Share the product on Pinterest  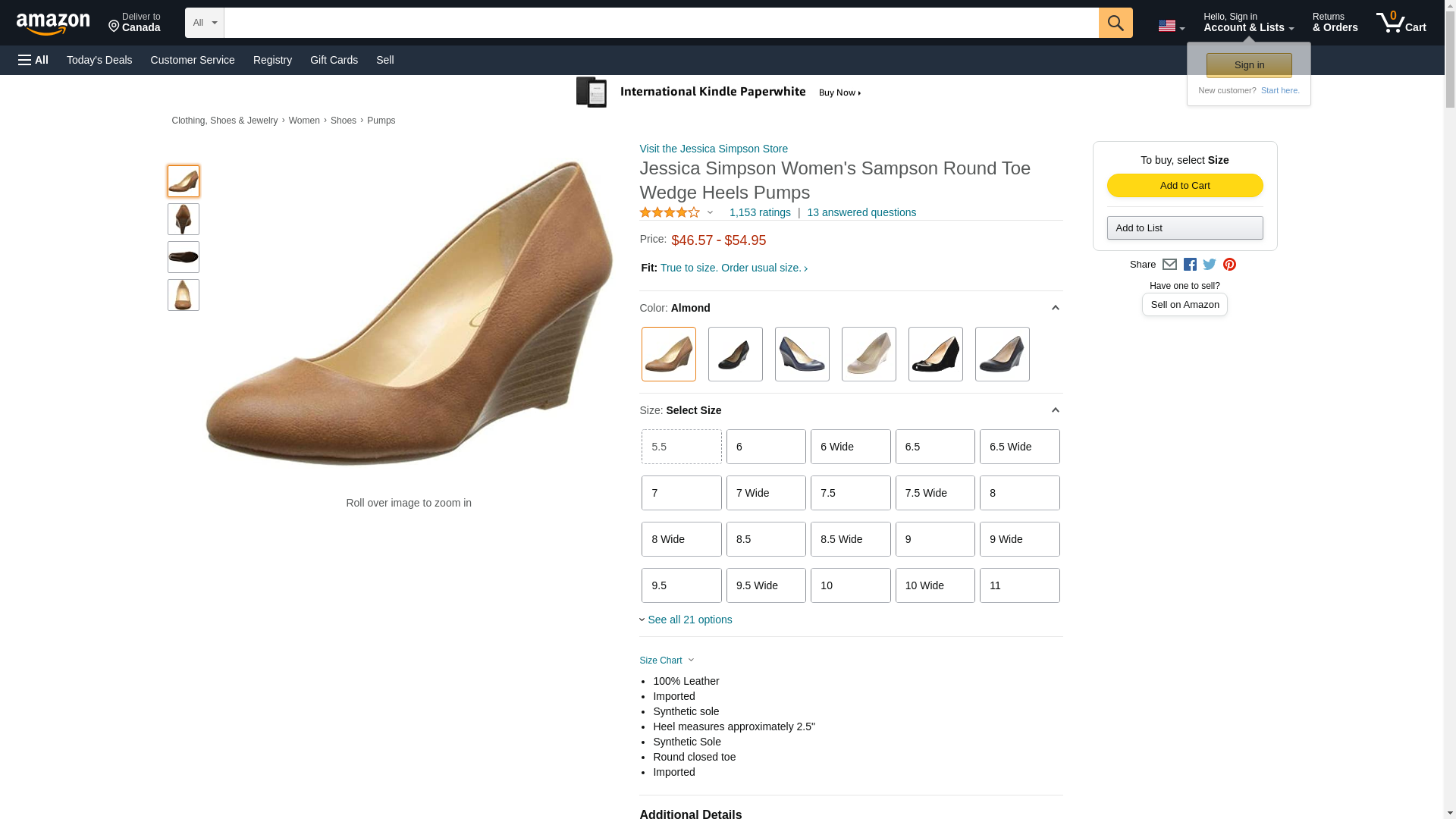click(1229, 265)
